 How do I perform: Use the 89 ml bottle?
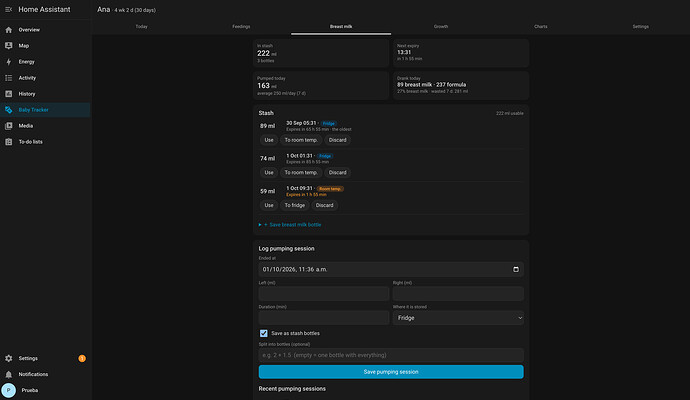tap(269, 140)
